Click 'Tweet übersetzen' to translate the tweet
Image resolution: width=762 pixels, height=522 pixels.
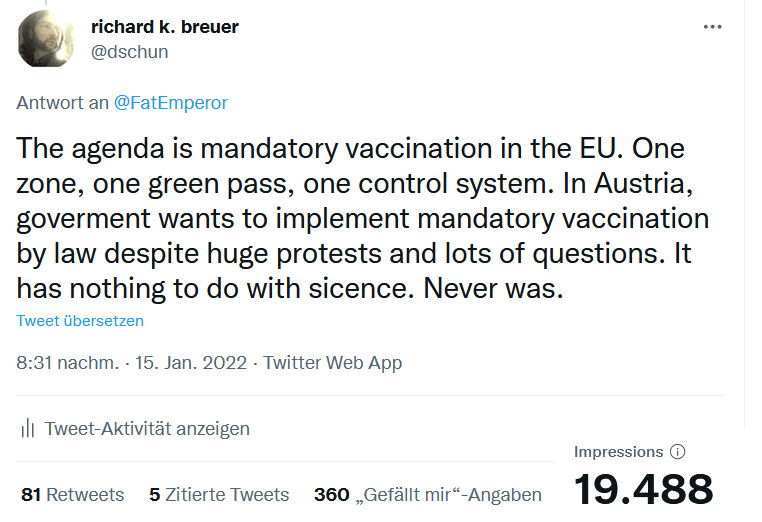click(x=80, y=321)
